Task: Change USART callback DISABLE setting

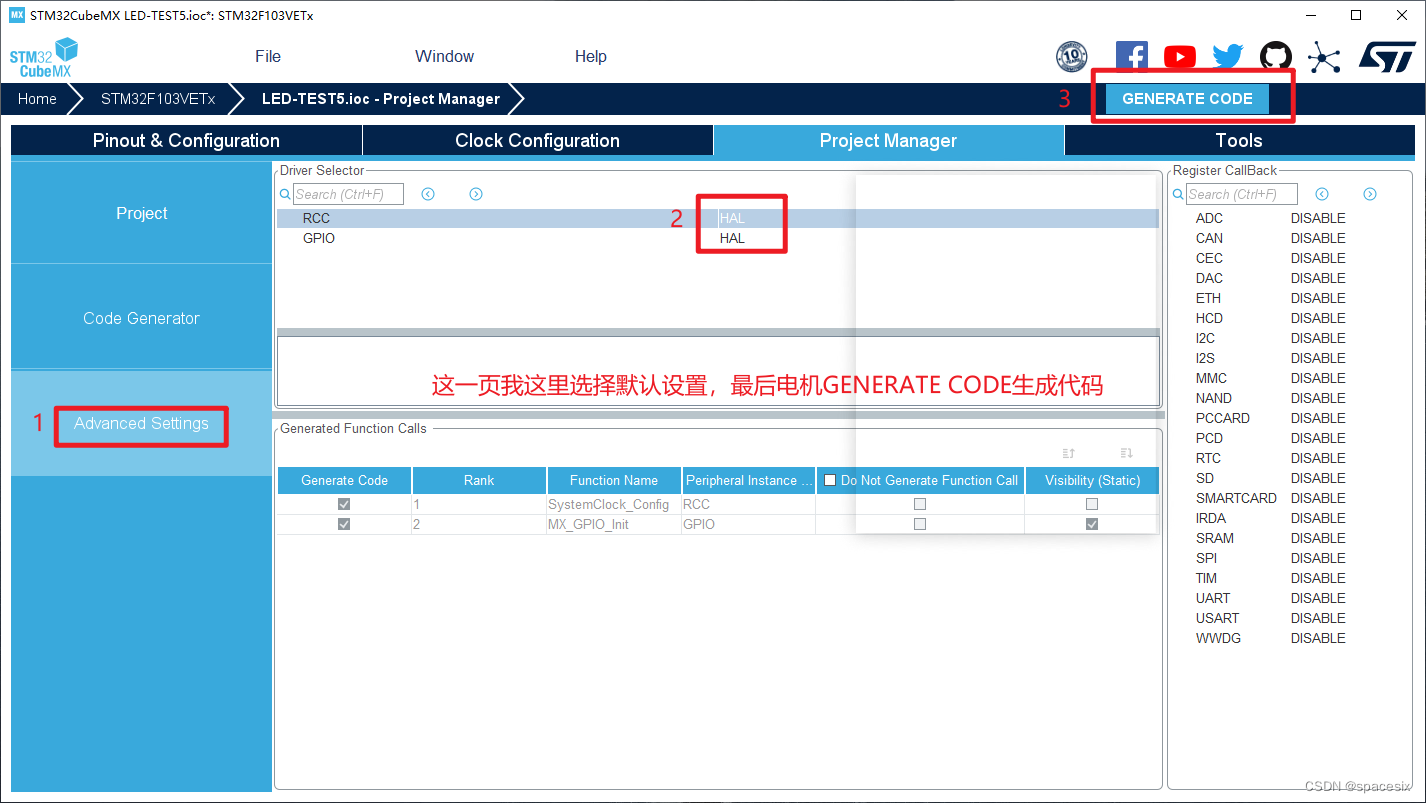Action: [x=1317, y=618]
